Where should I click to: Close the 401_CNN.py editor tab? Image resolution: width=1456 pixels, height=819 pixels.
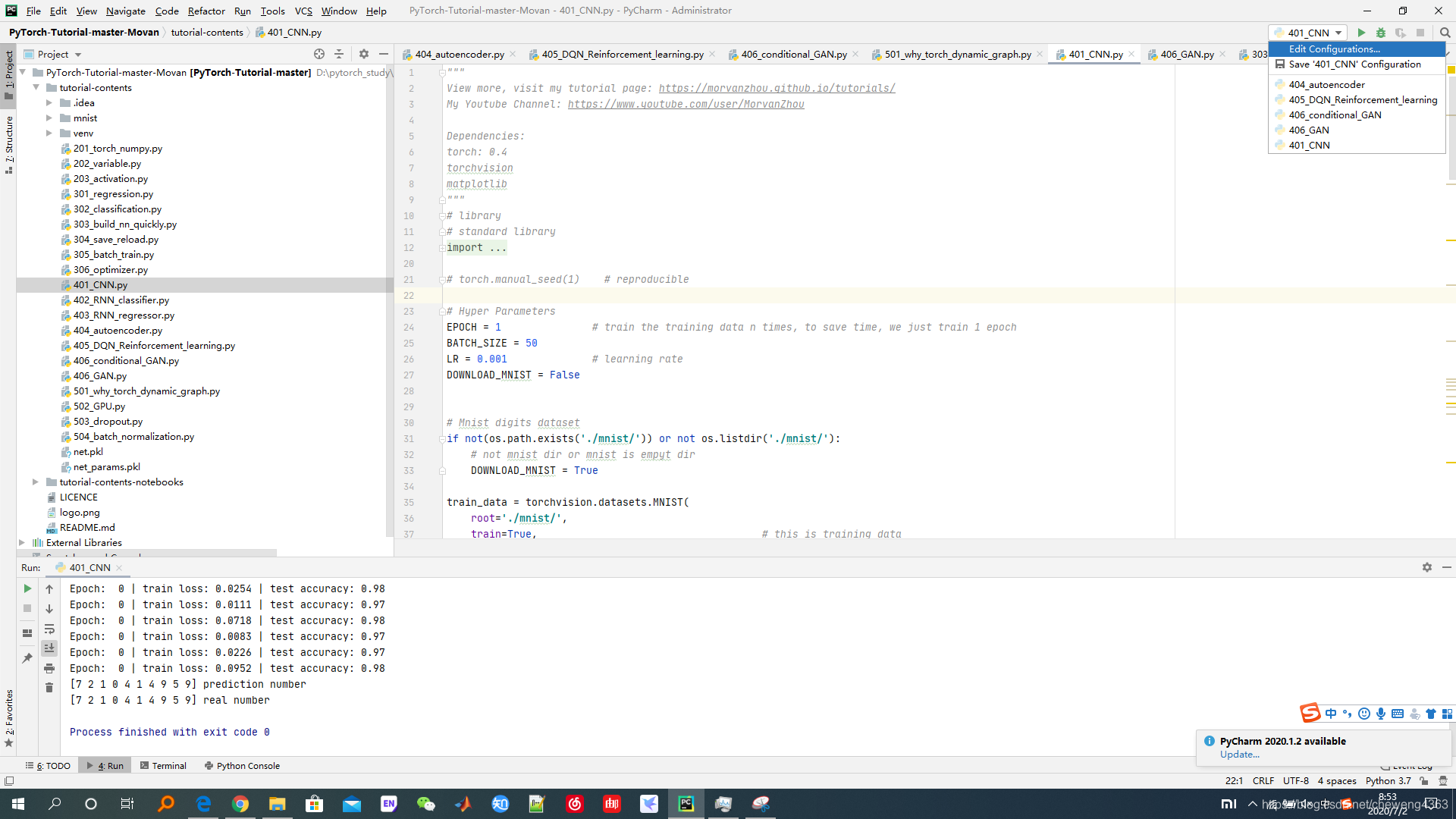click(1131, 54)
